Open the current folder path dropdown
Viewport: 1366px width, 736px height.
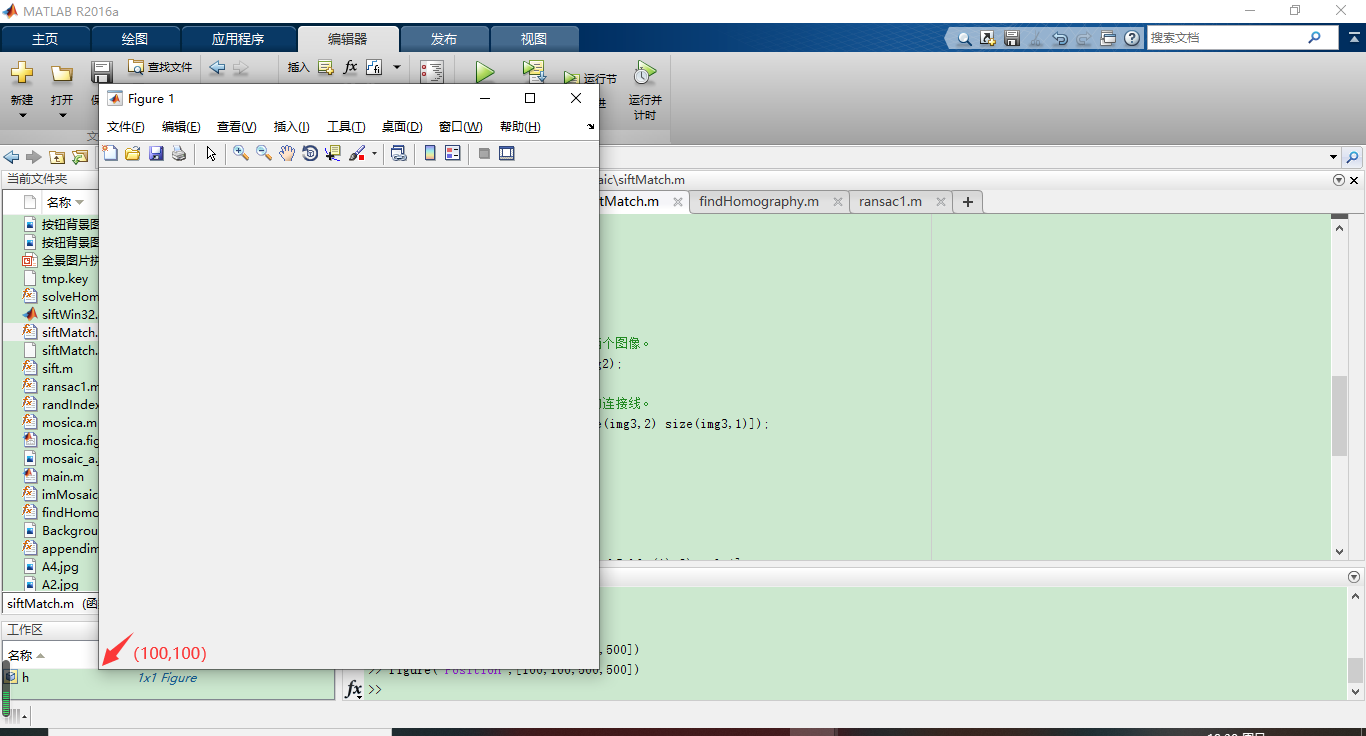coord(1333,157)
